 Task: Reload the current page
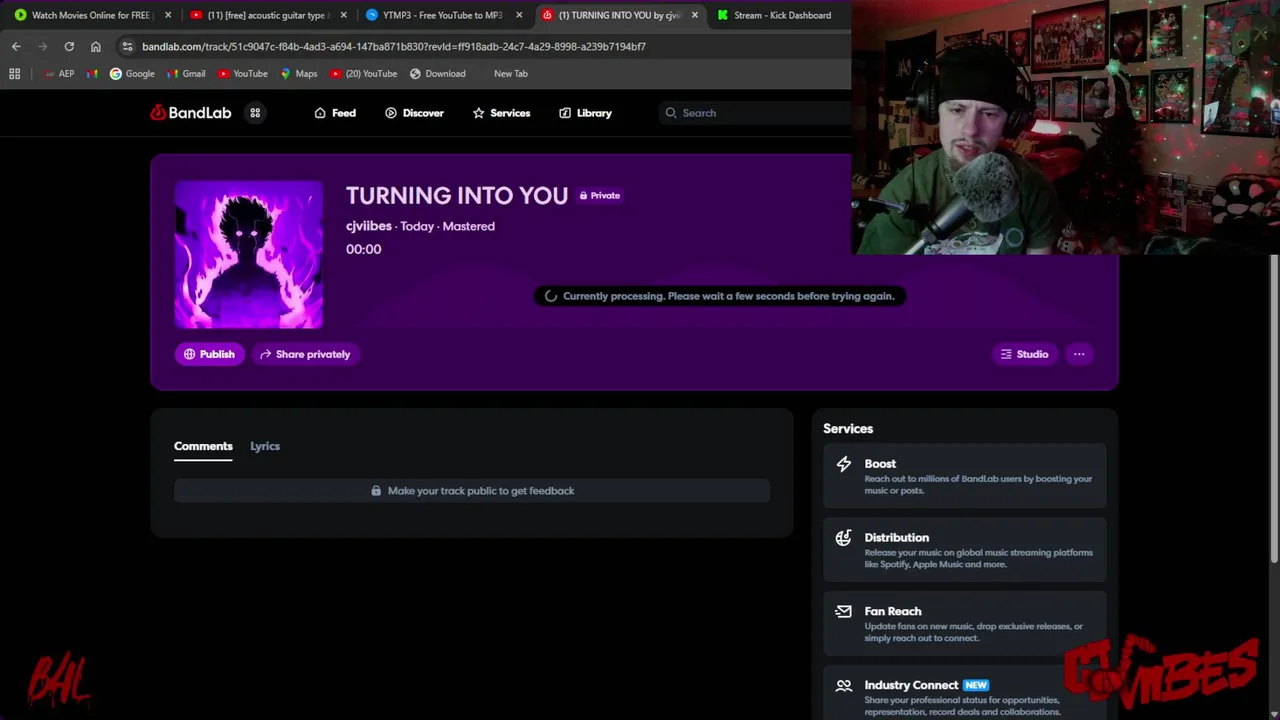point(69,46)
